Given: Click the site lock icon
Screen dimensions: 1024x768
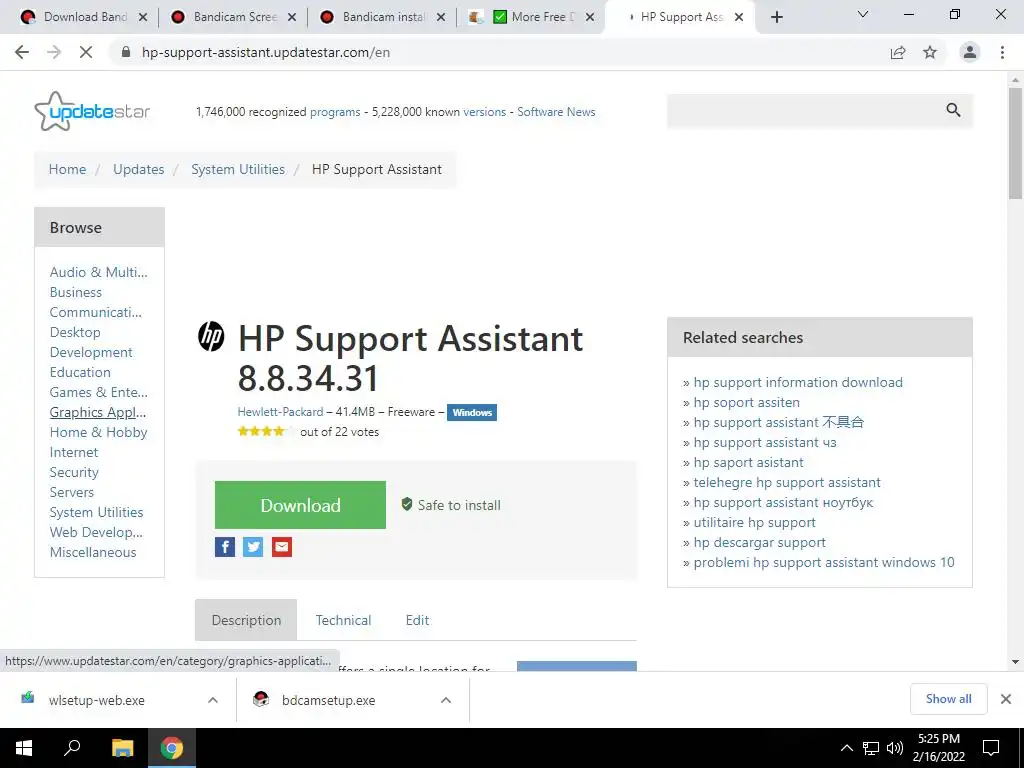Looking at the screenshot, I should (126, 52).
